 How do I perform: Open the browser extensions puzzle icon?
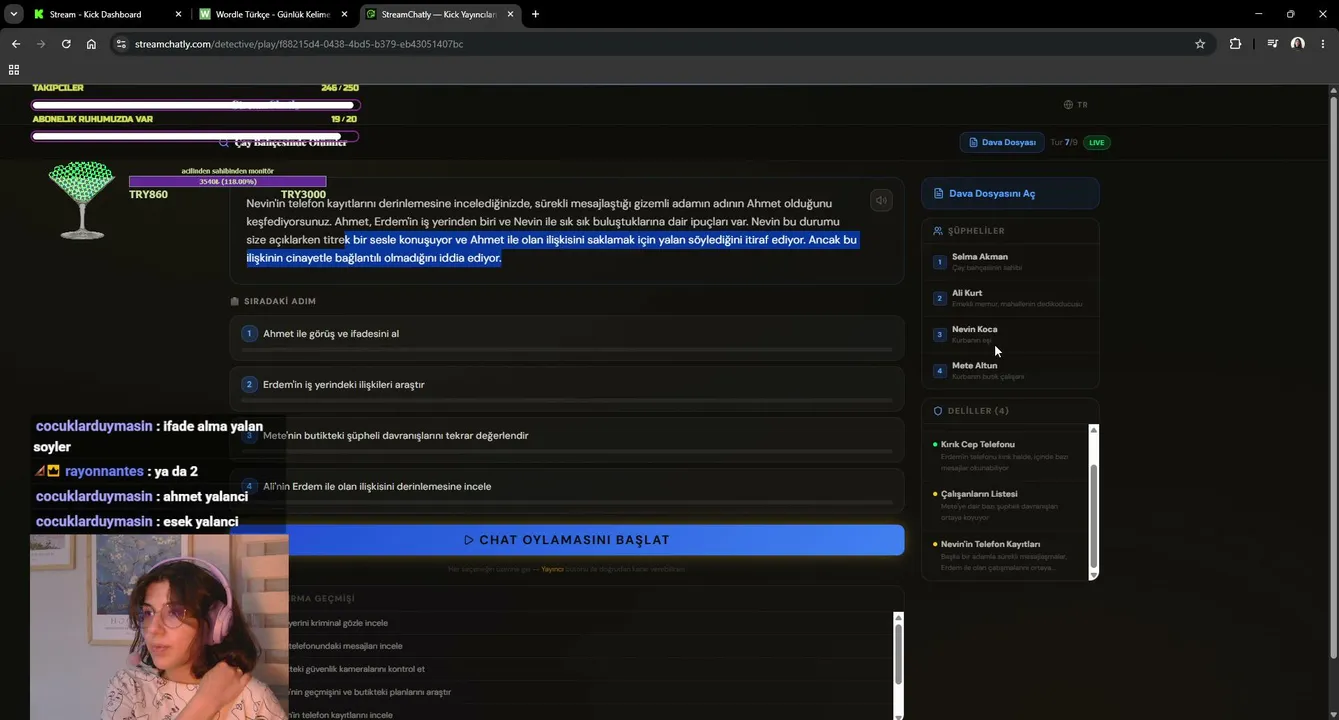[x=1235, y=44]
